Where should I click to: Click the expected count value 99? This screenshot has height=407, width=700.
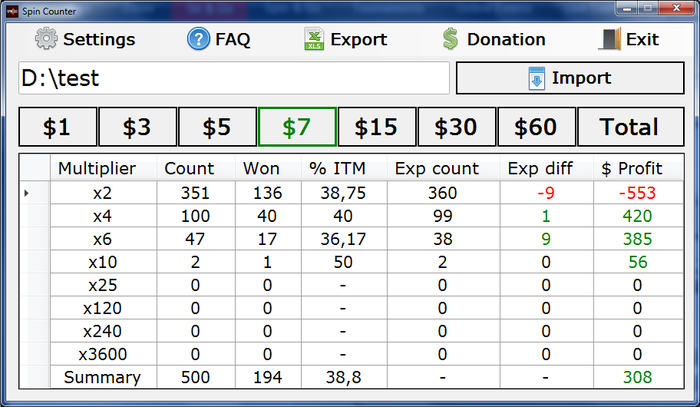click(x=442, y=216)
